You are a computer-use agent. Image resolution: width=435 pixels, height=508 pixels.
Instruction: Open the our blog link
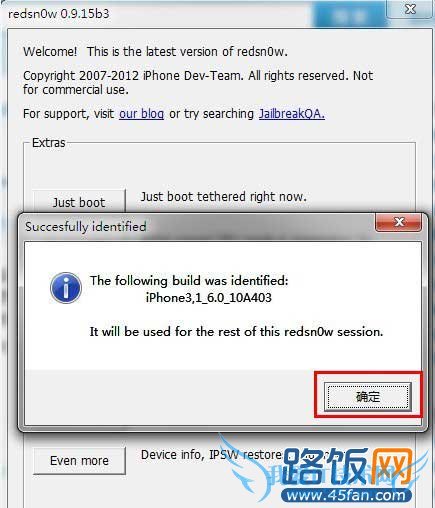[141, 114]
